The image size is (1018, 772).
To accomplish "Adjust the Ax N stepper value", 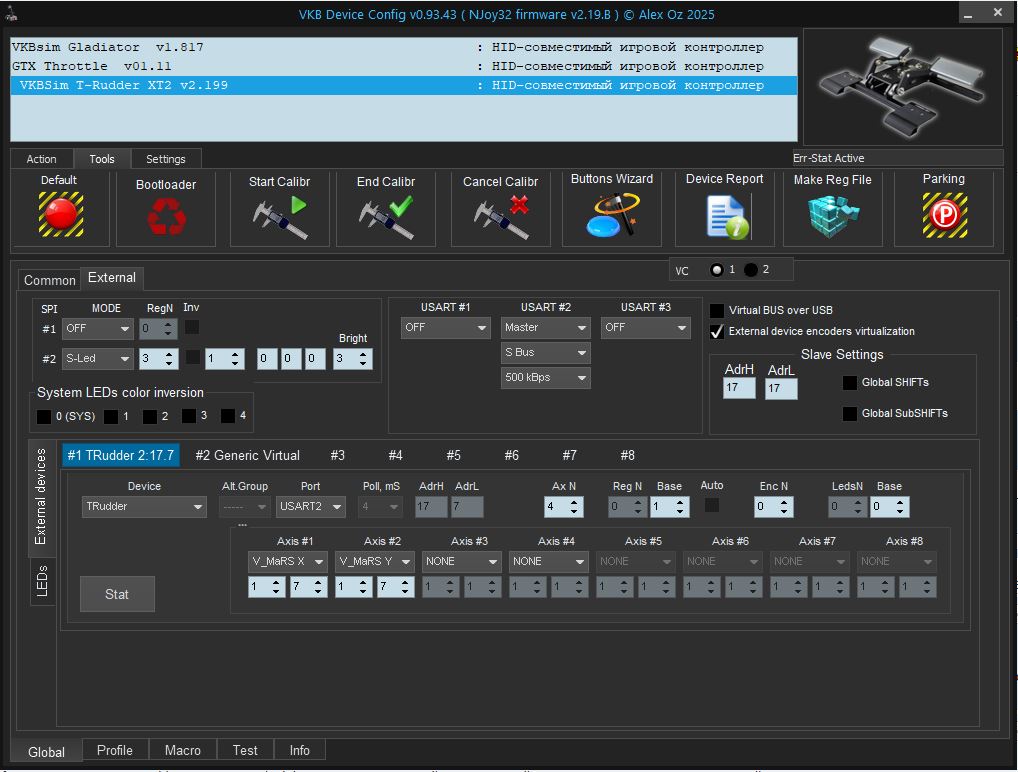I will coord(564,507).
